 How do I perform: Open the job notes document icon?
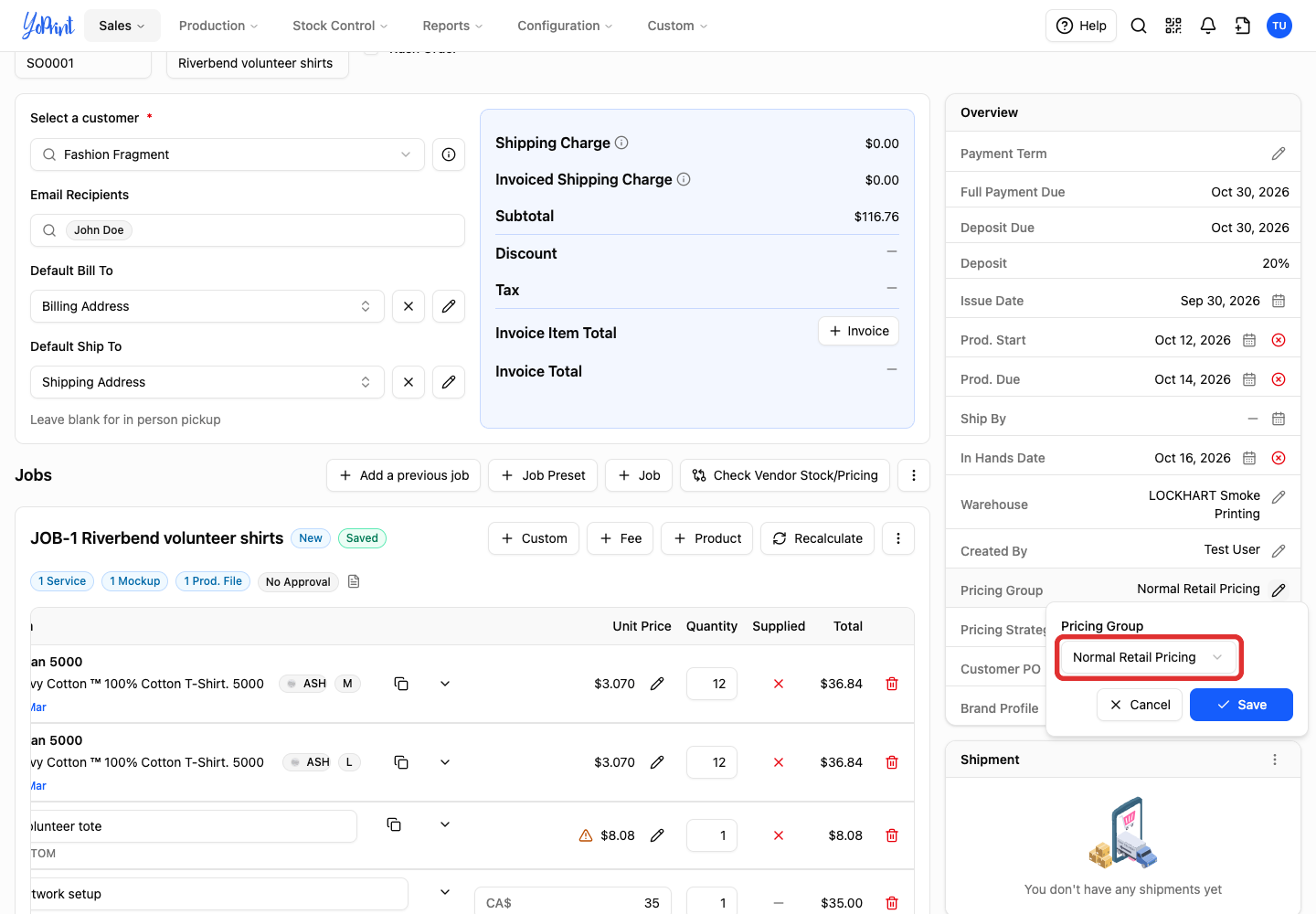354,581
